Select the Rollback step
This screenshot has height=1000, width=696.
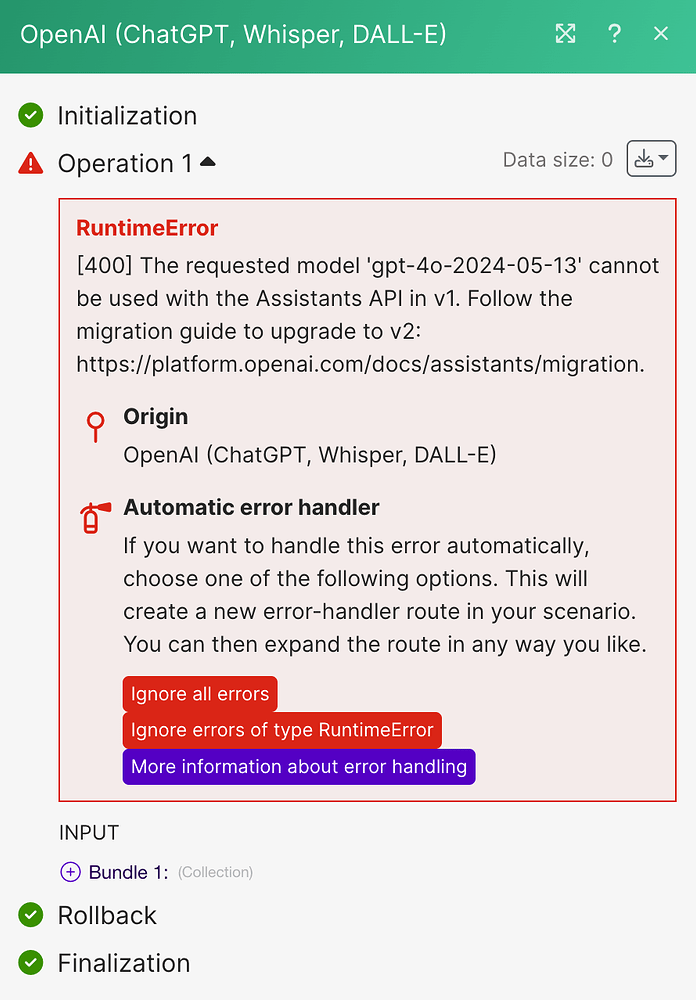coord(107,915)
